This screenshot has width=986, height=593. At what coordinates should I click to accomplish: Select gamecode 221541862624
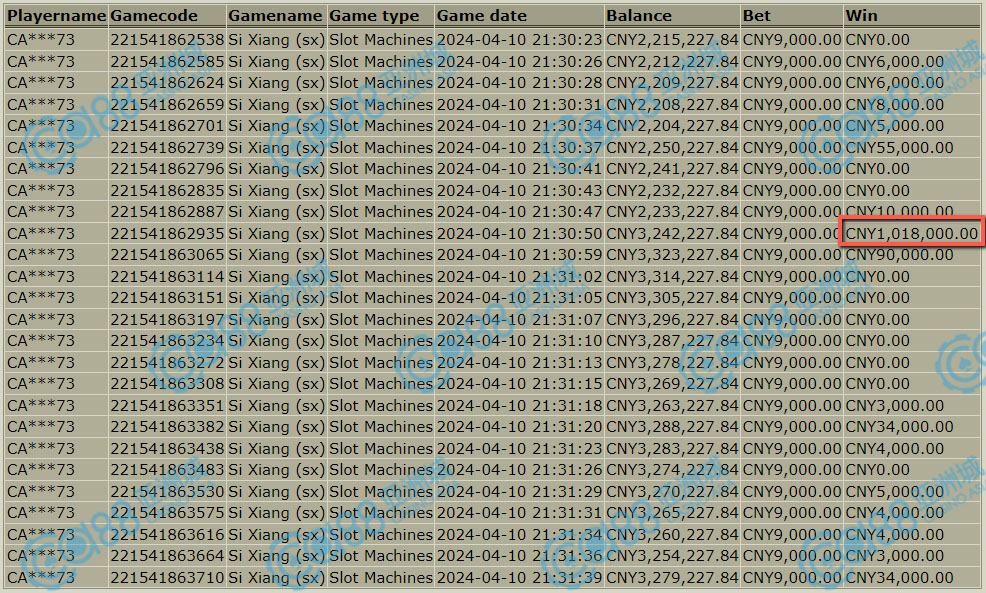[167, 83]
